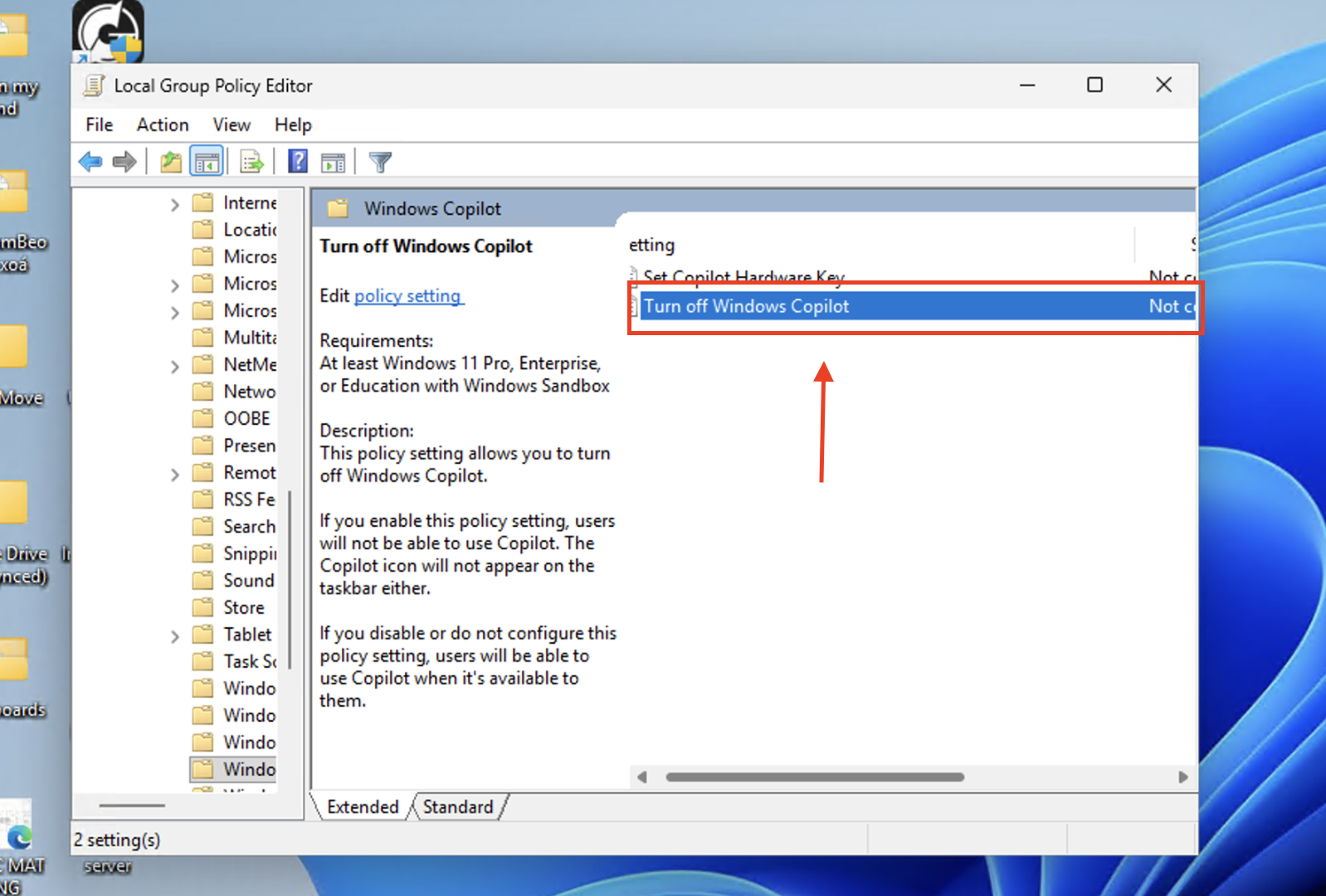Expand the Tablet folder tree node

coord(174,636)
